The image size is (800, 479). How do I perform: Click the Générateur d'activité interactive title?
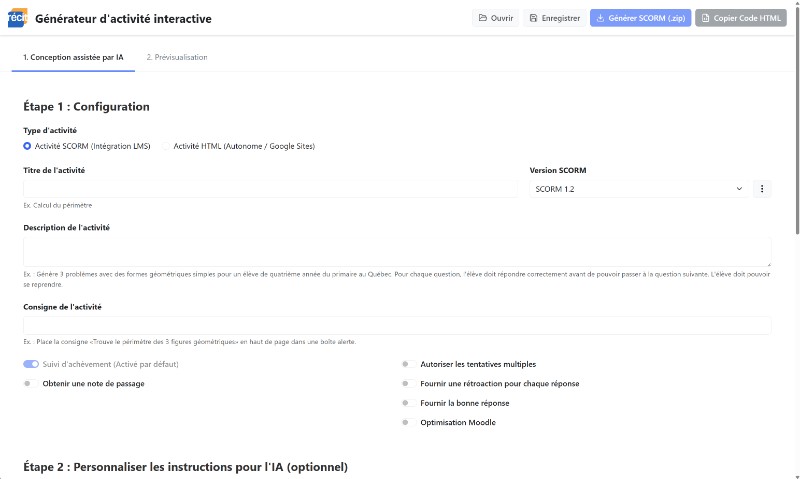tap(123, 19)
